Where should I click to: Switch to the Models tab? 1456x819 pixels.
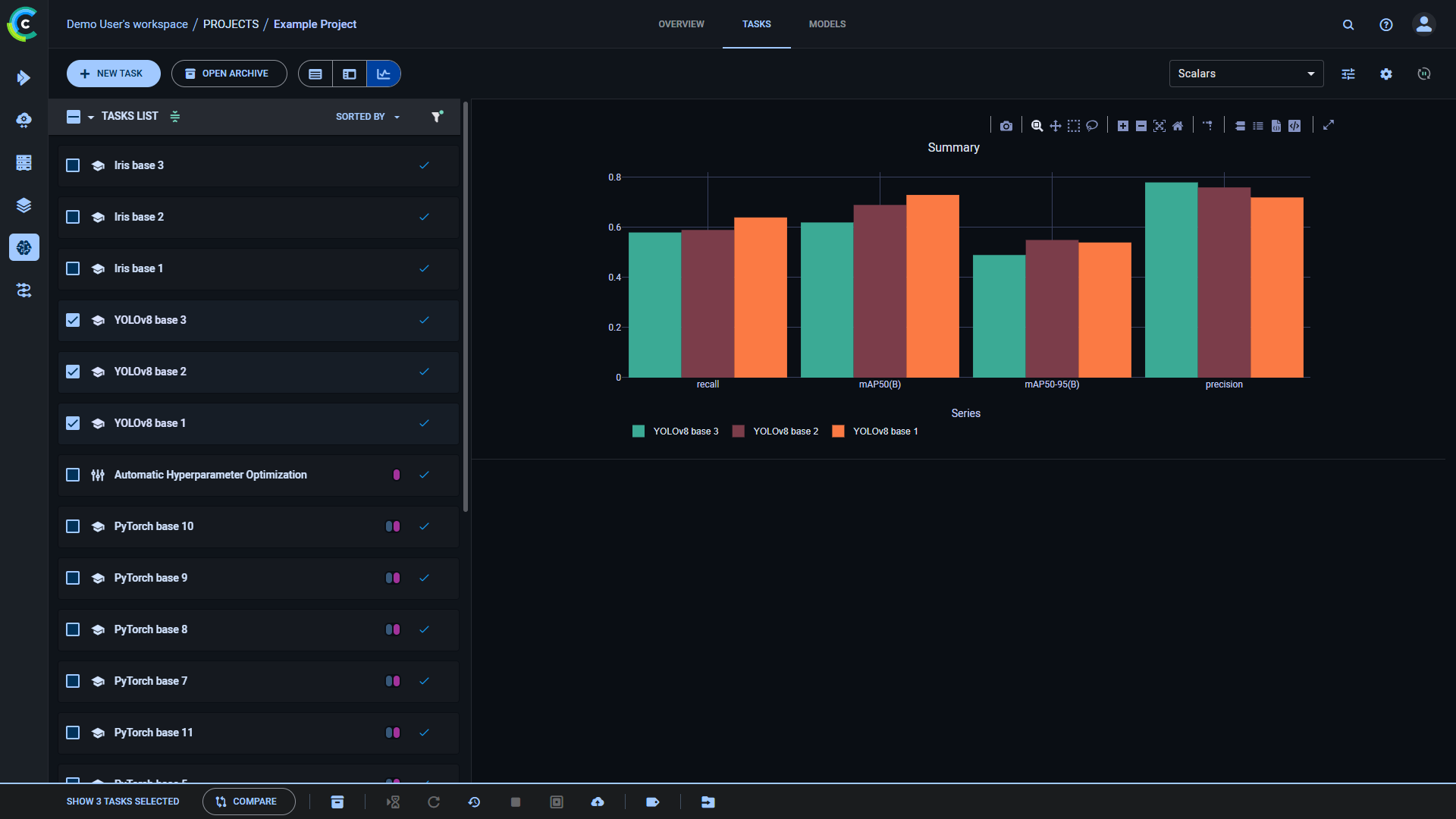coord(827,24)
